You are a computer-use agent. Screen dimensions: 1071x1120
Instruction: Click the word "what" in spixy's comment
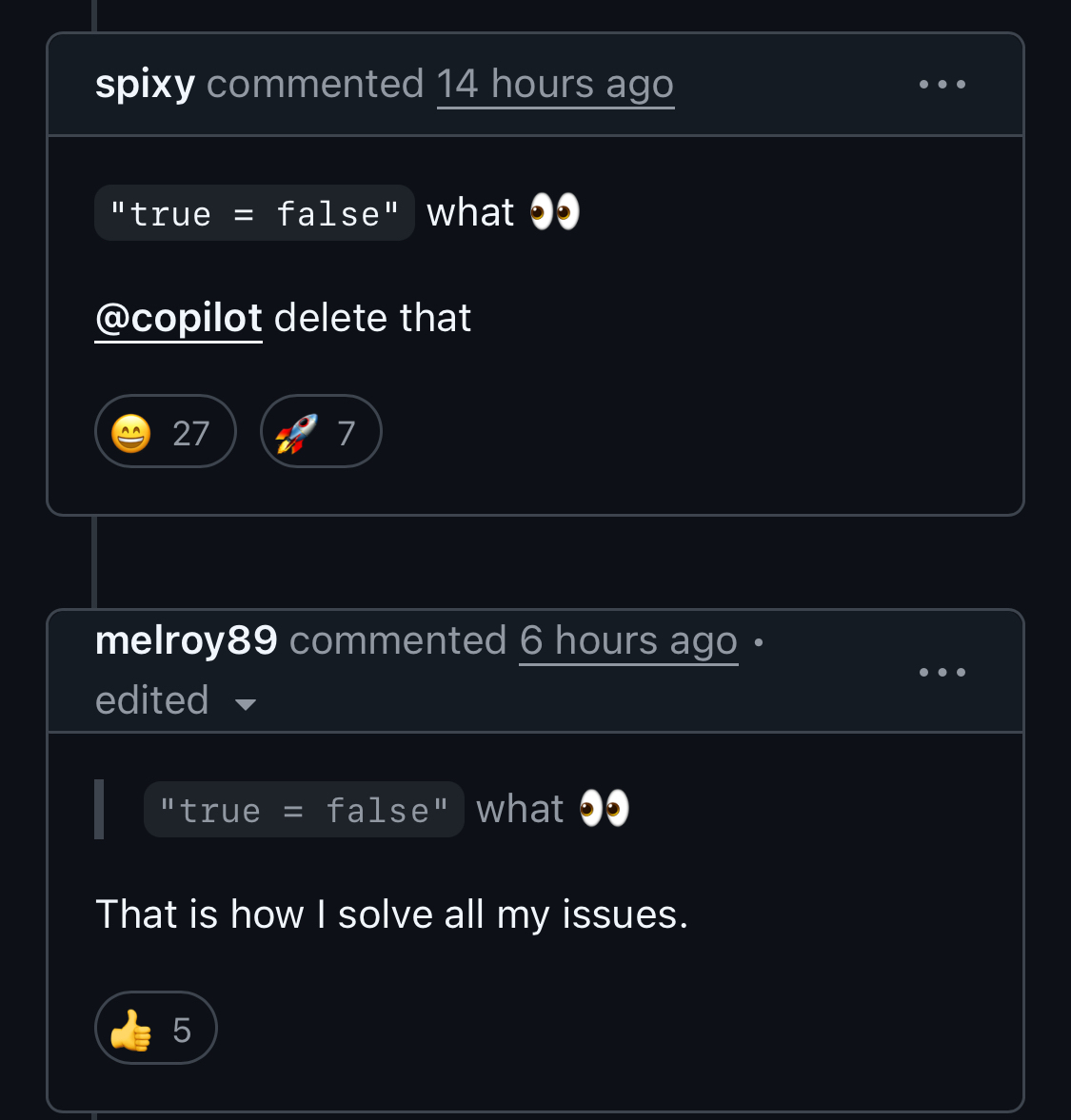click(x=470, y=212)
